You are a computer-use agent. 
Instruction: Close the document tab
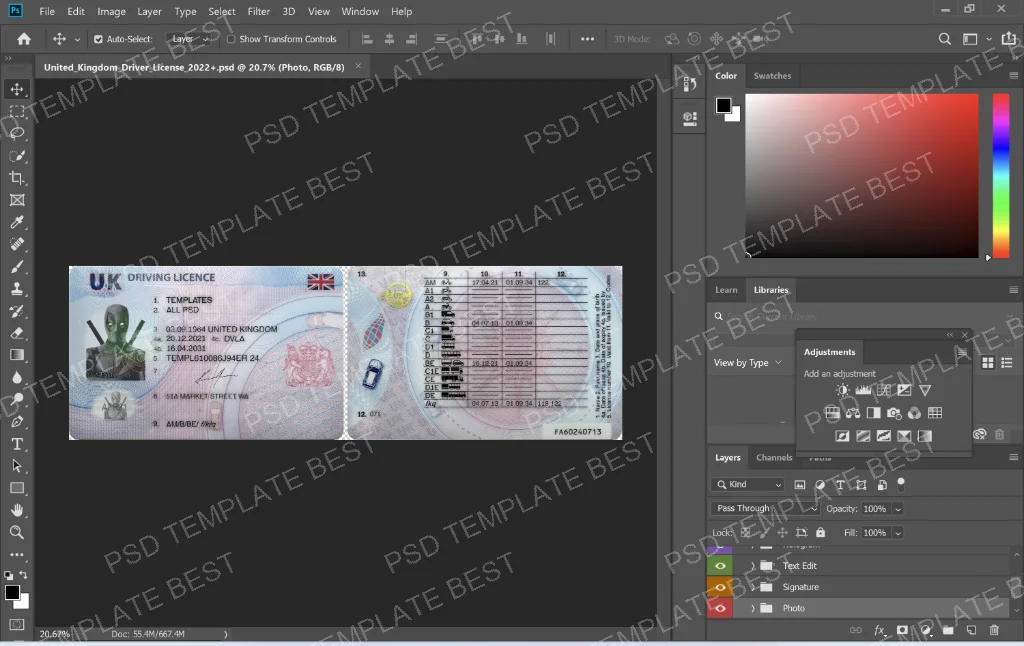(x=358, y=66)
